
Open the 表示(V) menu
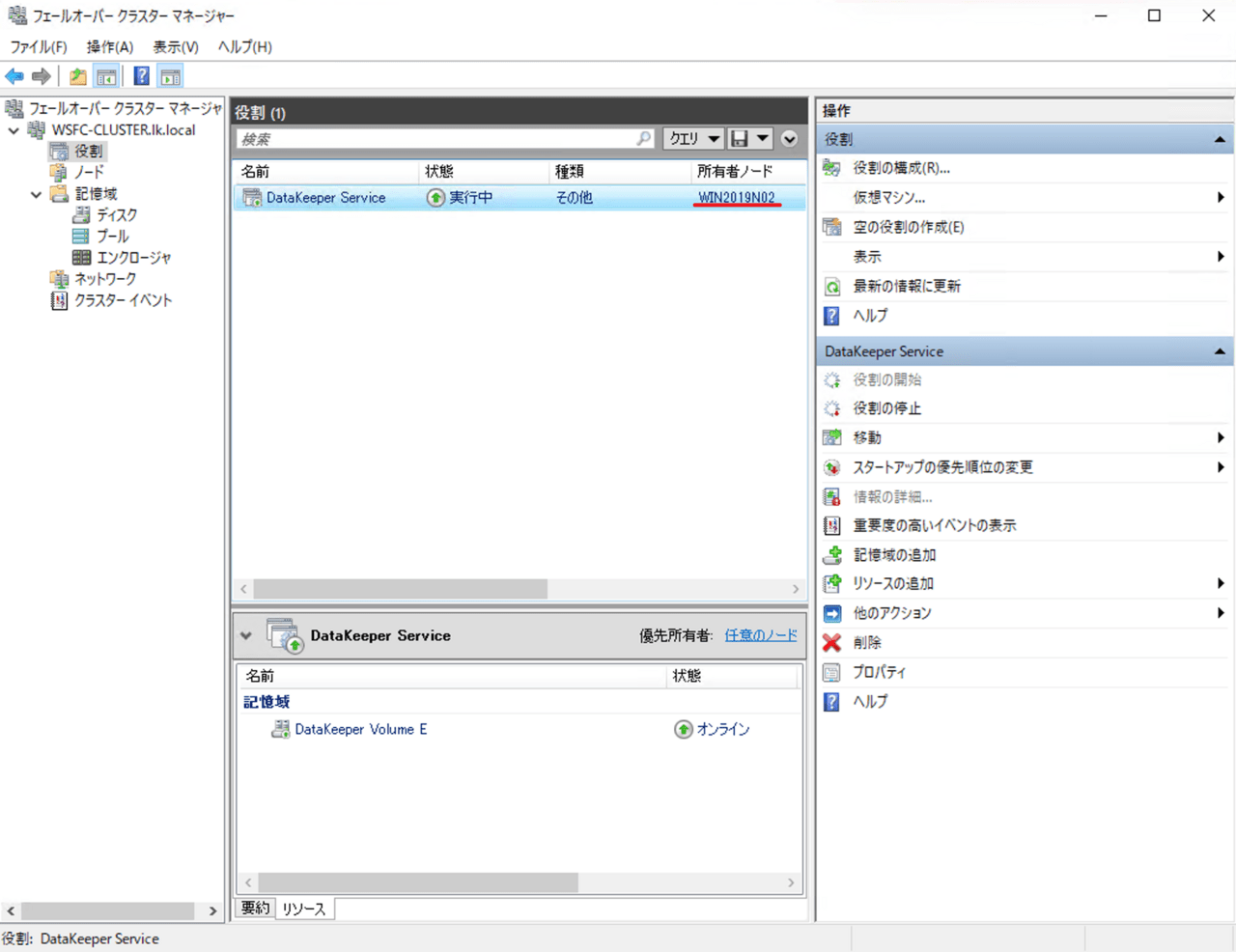point(176,46)
